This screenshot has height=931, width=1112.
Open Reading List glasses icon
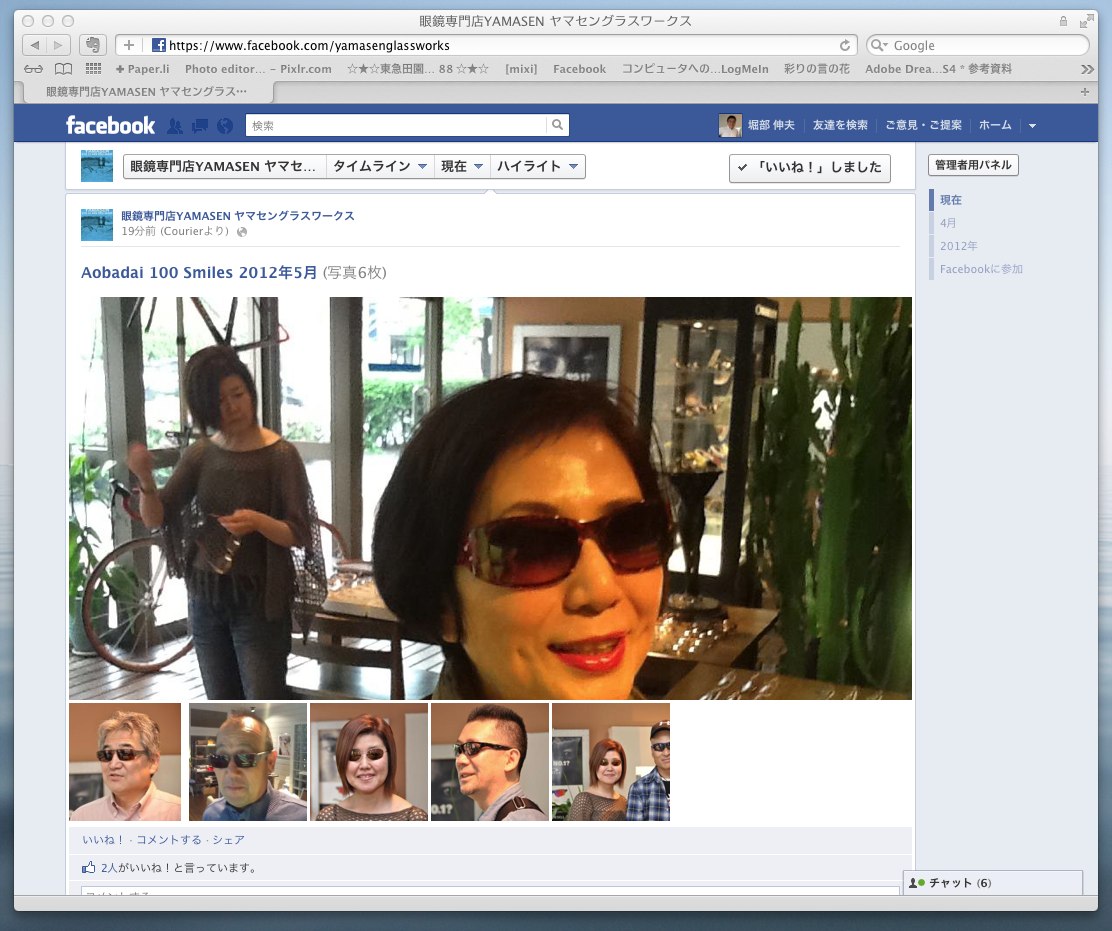point(33,69)
